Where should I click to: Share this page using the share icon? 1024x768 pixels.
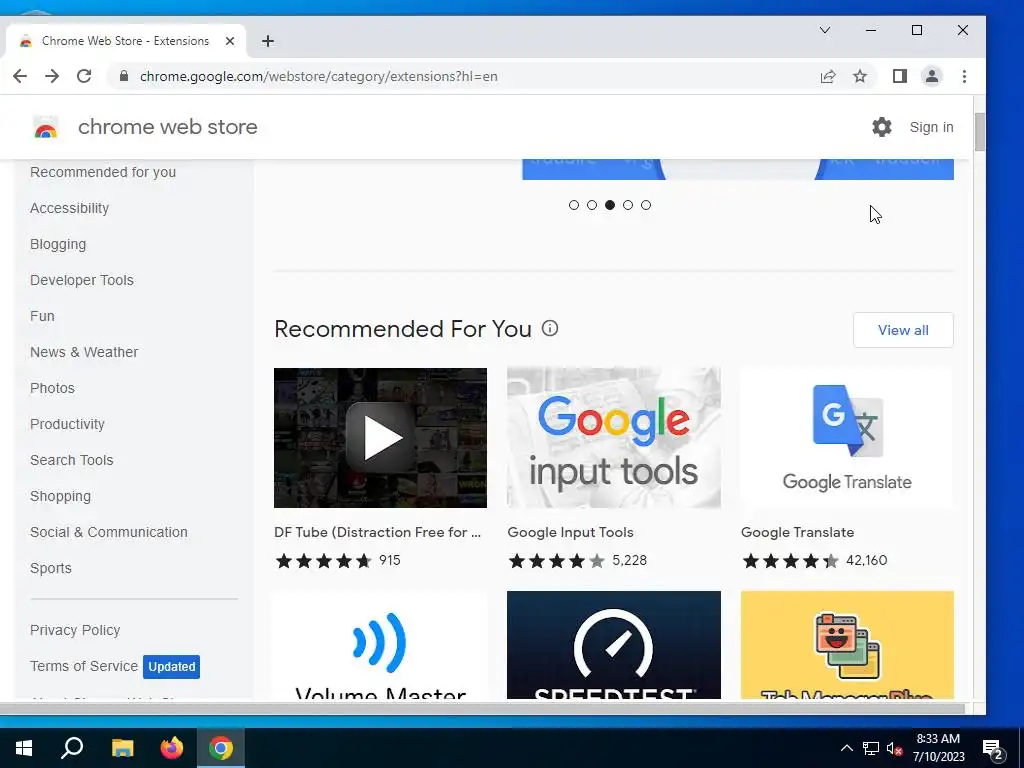(828, 76)
